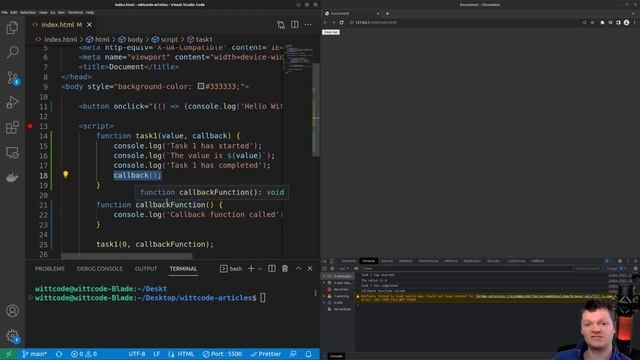This screenshot has width=640, height=360.
Task: Change the UTF-8 file encoding
Action: 137,354
